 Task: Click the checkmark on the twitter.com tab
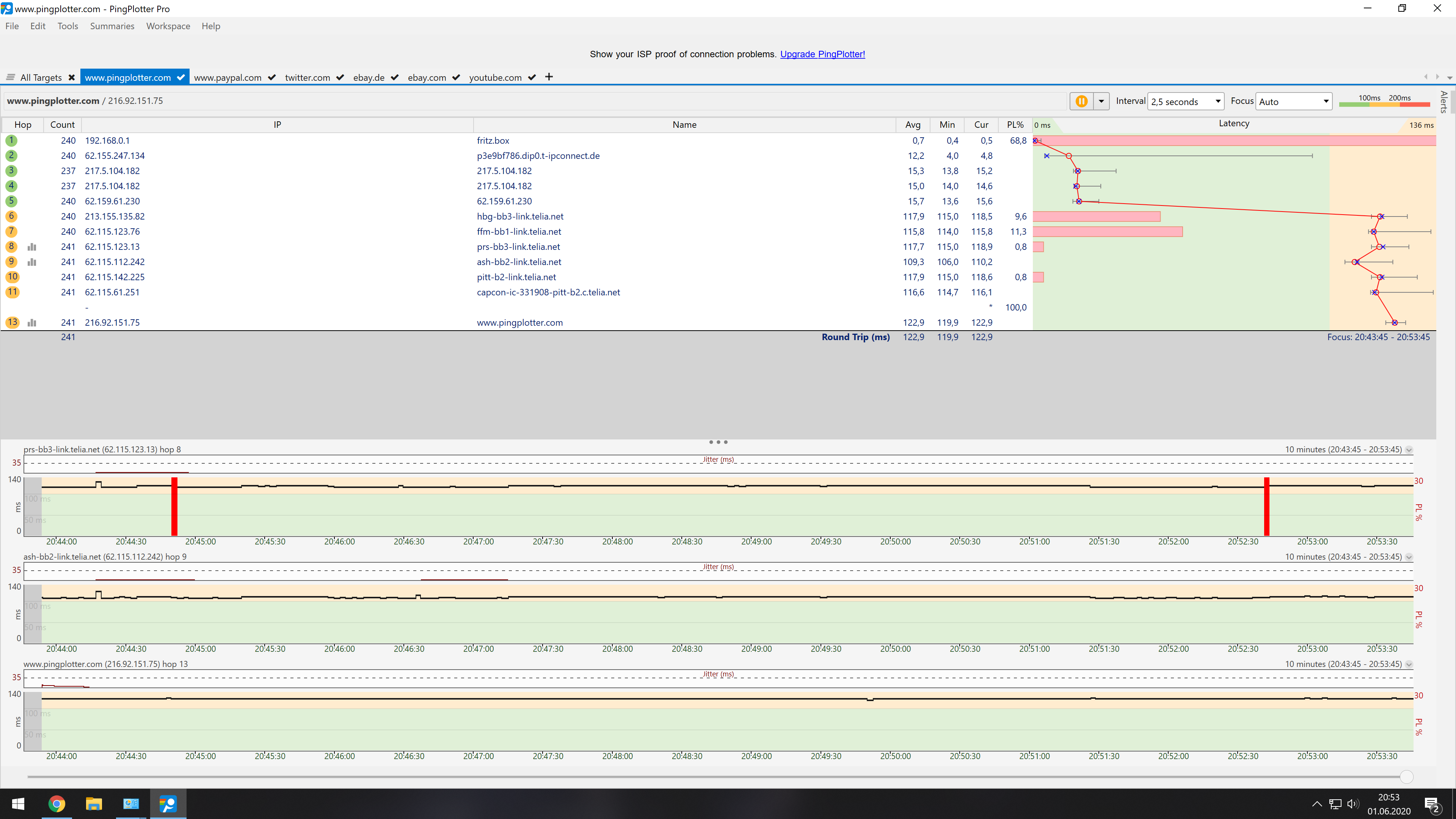[x=340, y=77]
